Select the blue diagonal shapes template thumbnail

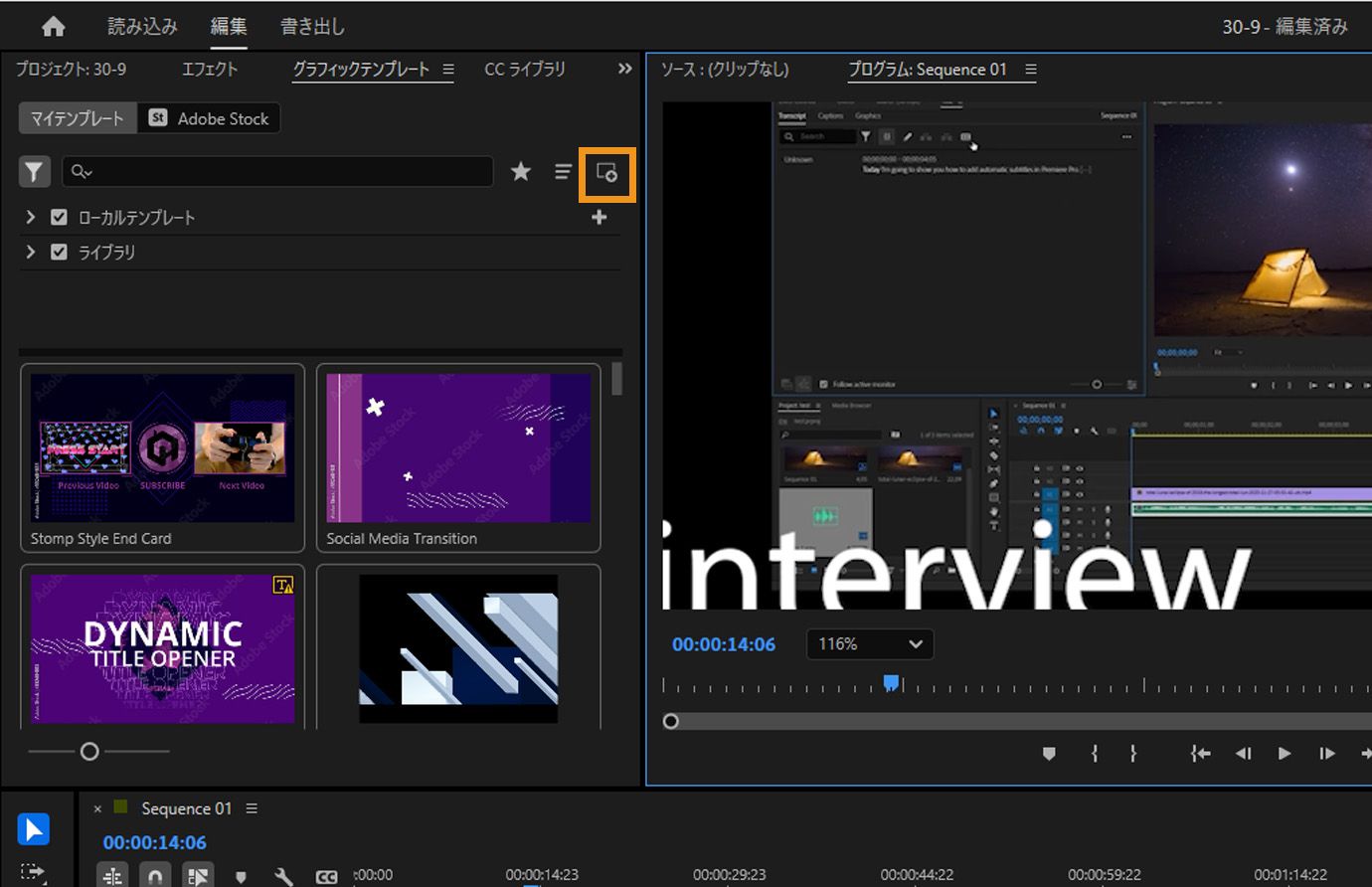[x=458, y=647]
